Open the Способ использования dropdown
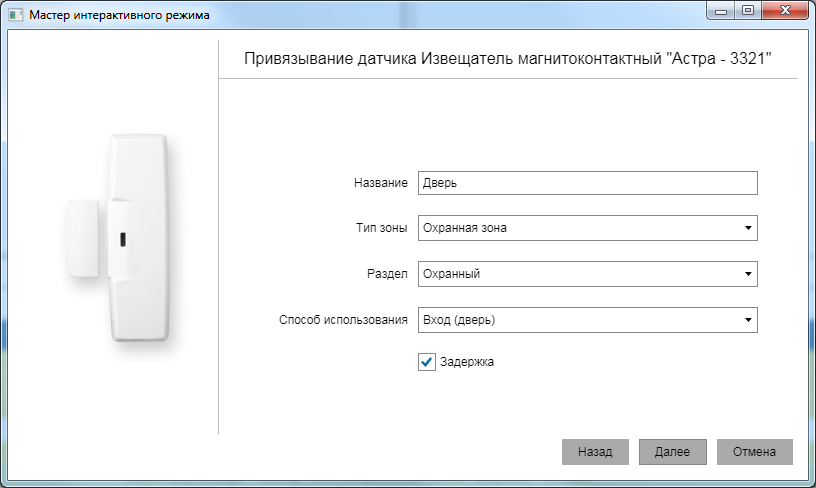 point(588,320)
